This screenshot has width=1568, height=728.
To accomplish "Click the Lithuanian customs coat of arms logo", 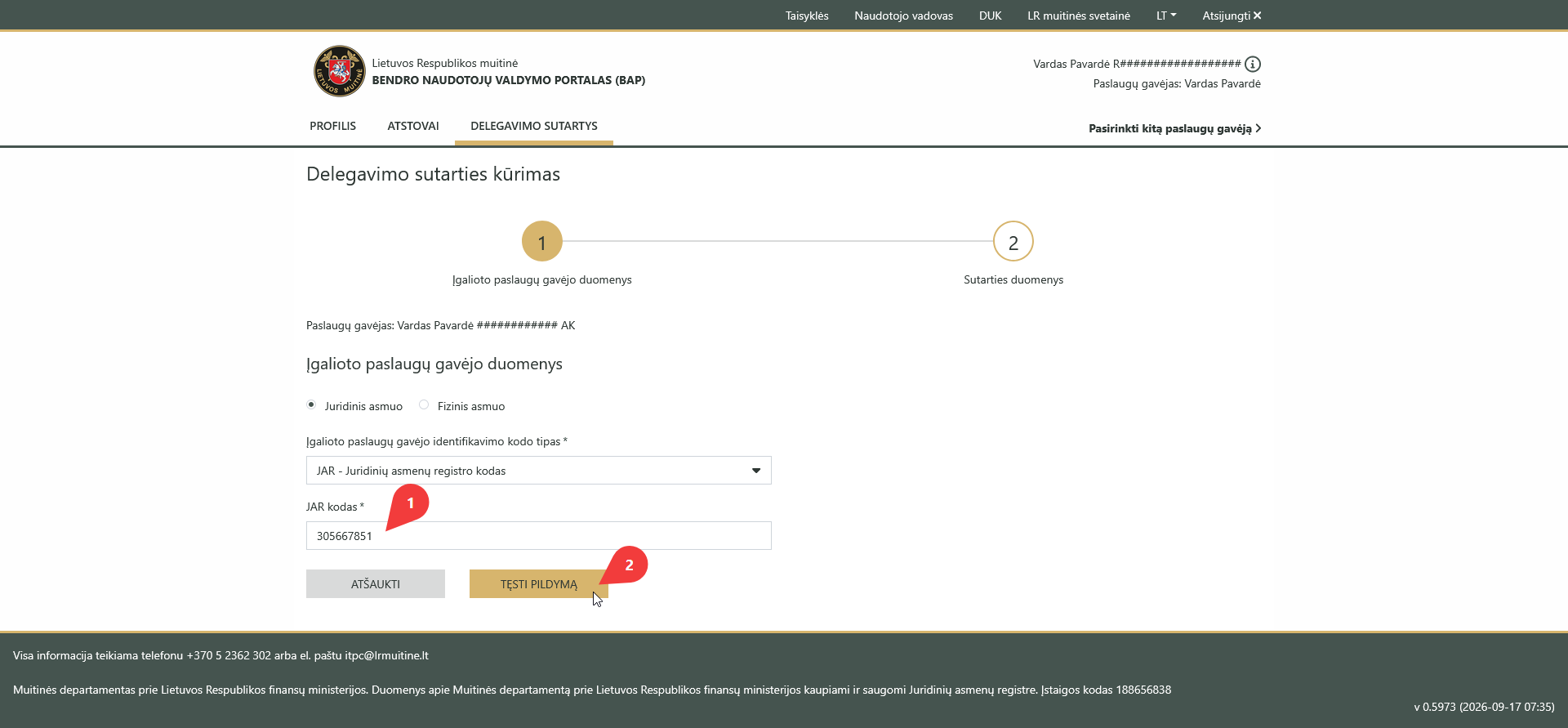I will [339, 71].
